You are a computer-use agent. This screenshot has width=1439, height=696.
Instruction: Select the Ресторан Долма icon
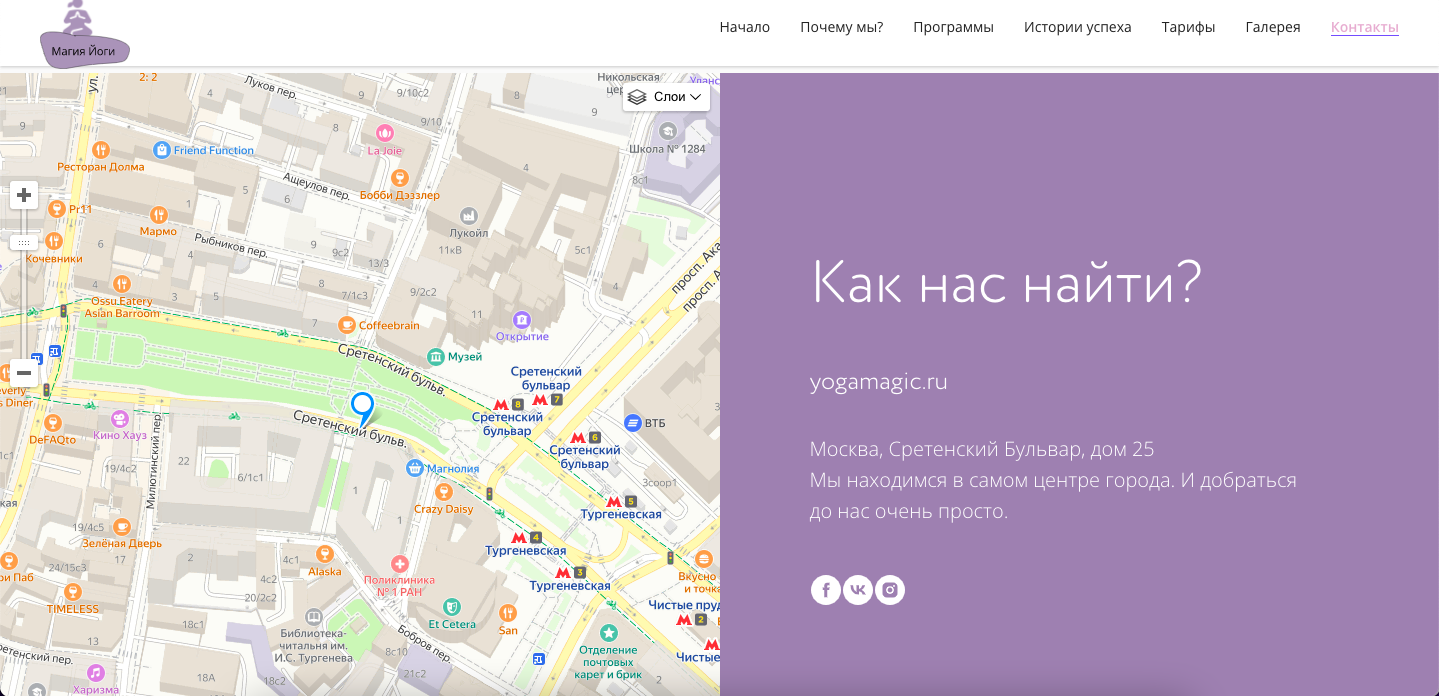click(x=100, y=150)
